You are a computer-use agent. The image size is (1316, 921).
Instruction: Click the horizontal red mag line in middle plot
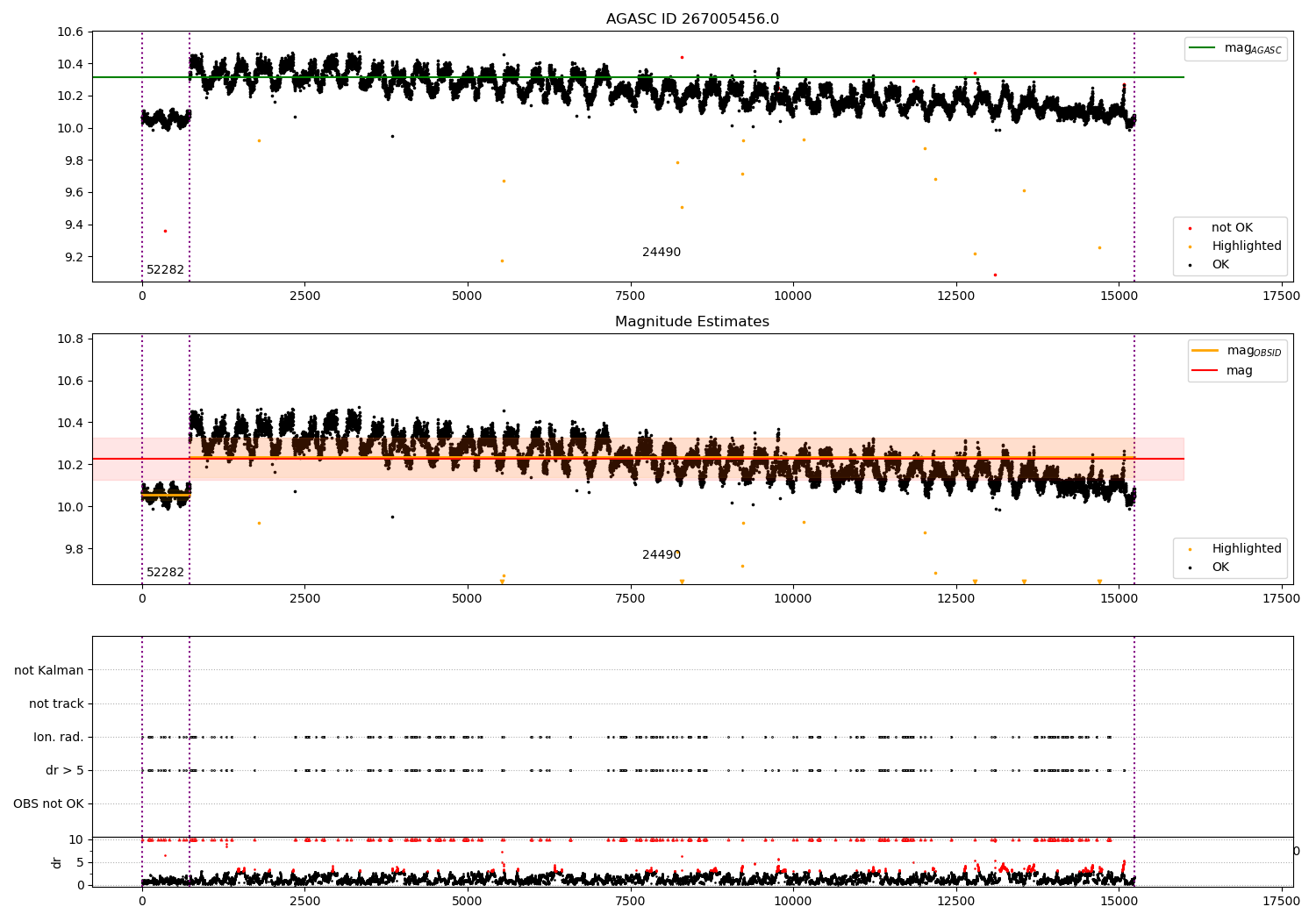[x=638, y=459]
